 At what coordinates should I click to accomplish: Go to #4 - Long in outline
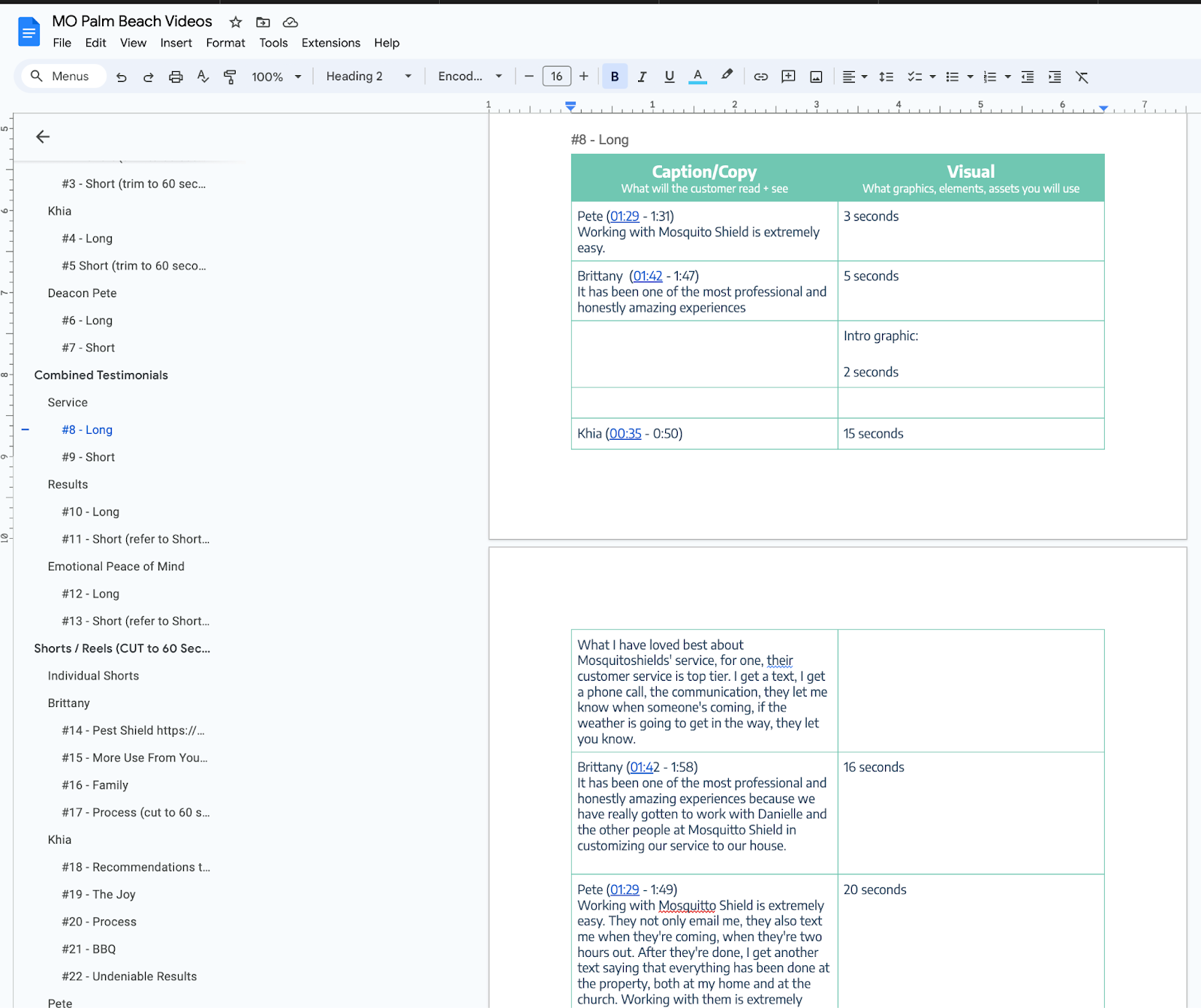(87, 239)
